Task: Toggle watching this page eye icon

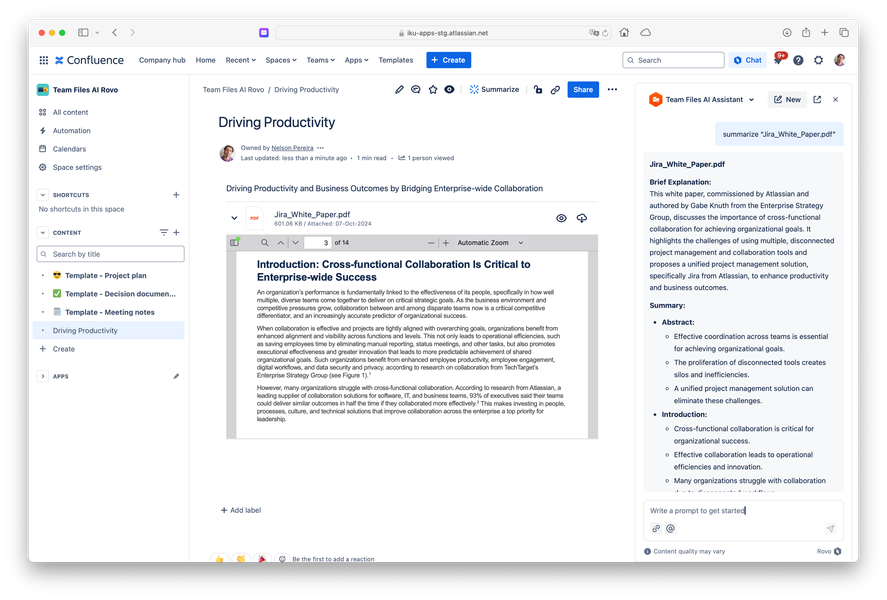Action: coord(449,89)
